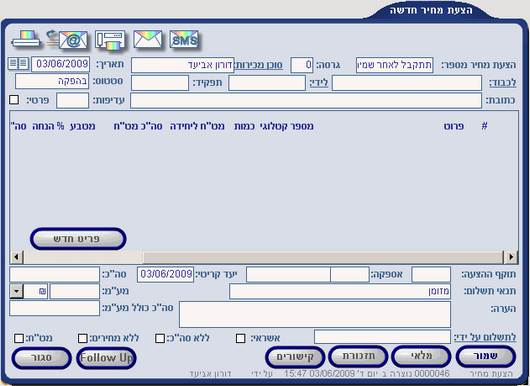The height and width of the screenshot is (386, 530).
Task: Click the מע"מ VAT amount field
Action: pyautogui.click(x=75, y=291)
